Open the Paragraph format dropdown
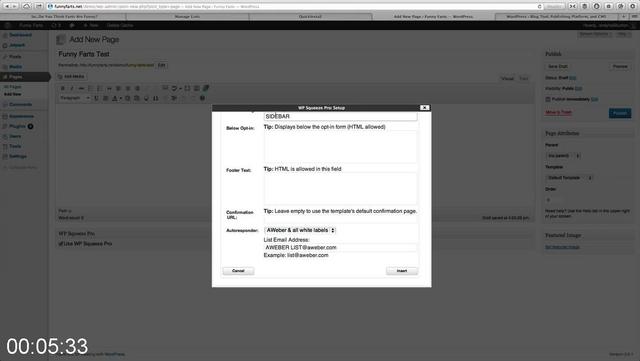The width and height of the screenshot is (640, 361). point(75,98)
